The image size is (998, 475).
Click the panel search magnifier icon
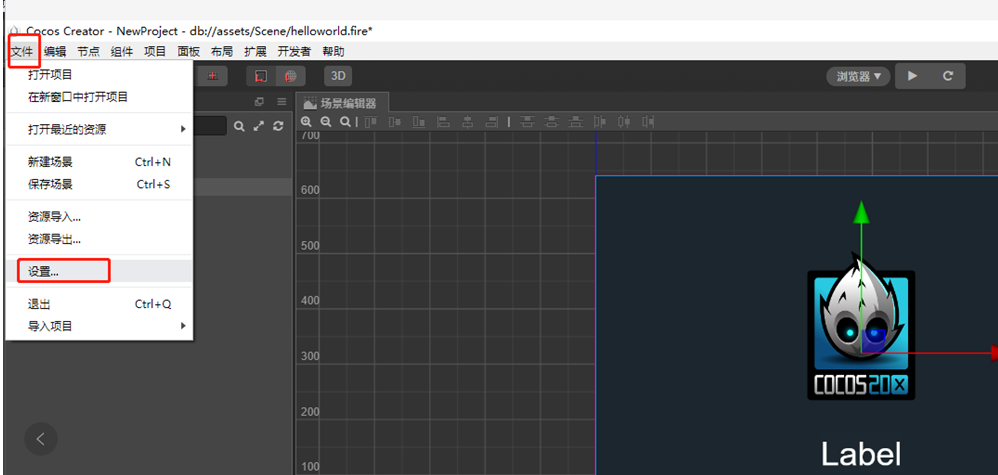tap(239, 126)
